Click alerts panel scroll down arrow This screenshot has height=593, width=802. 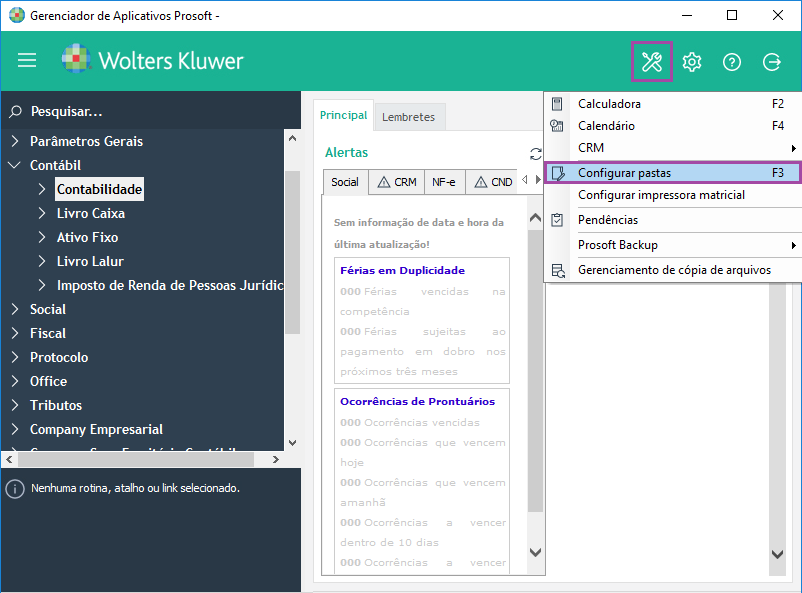[536, 553]
